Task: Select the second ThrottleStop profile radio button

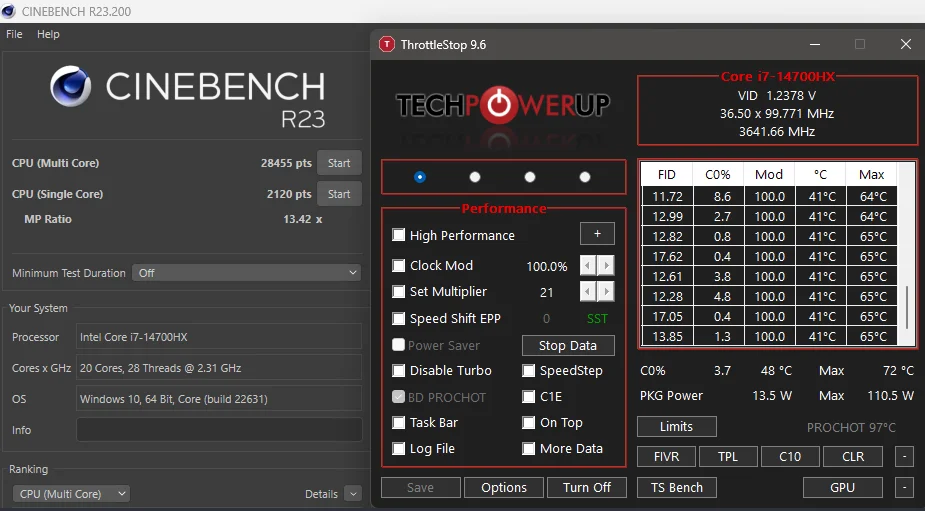Action: (474, 177)
